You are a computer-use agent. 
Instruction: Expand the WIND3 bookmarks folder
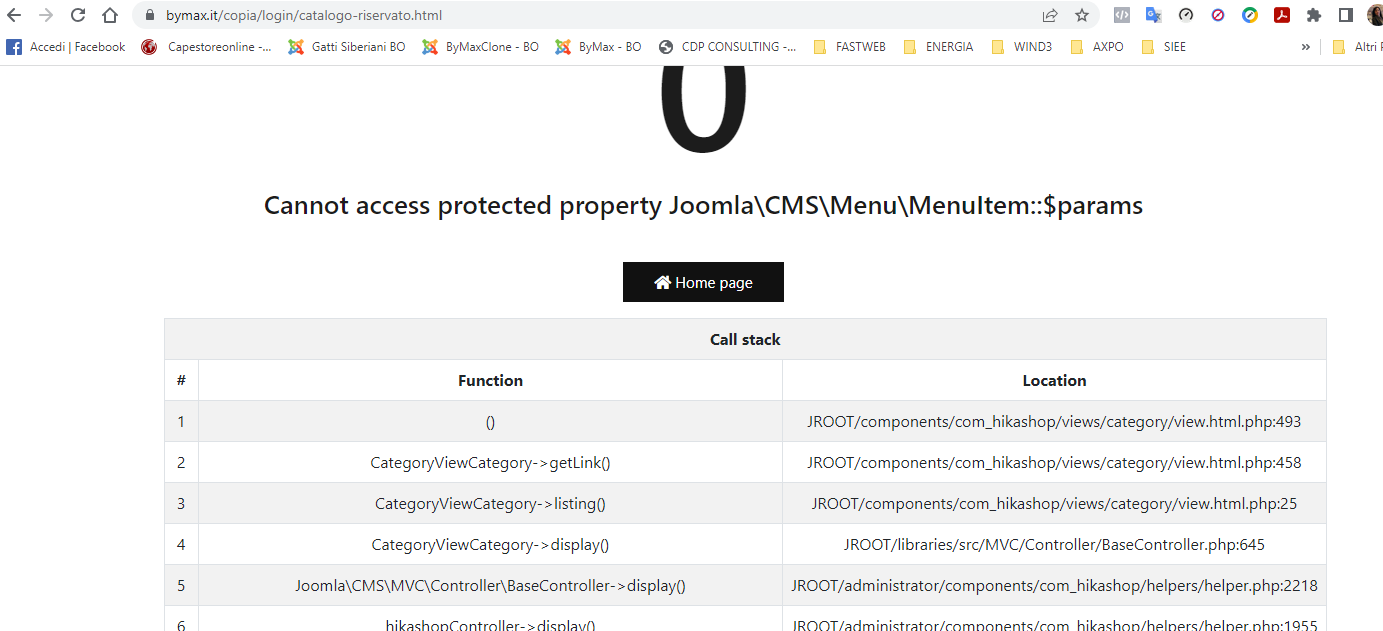point(1022,47)
